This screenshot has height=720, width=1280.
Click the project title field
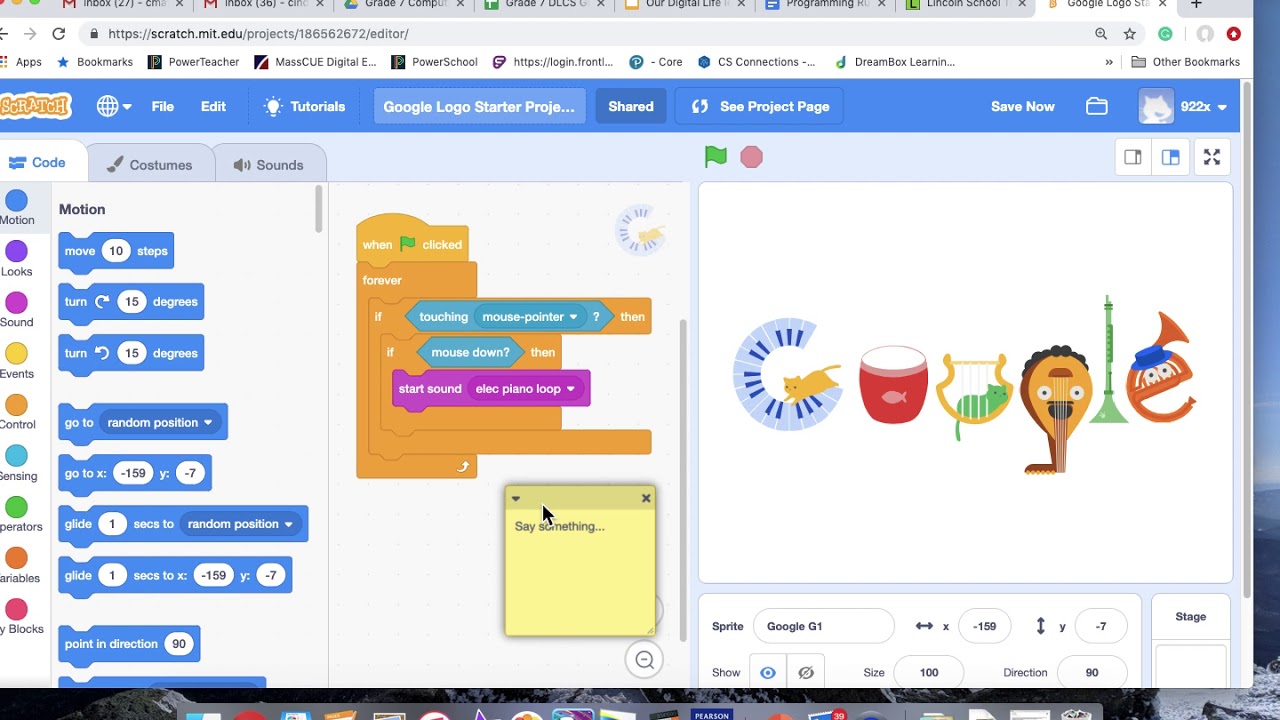pos(479,106)
